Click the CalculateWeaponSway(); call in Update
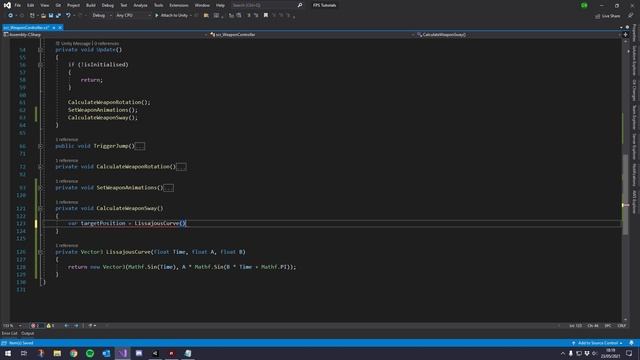The width and height of the screenshot is (640, 360). pyautogui.click(x=103, y=118)
